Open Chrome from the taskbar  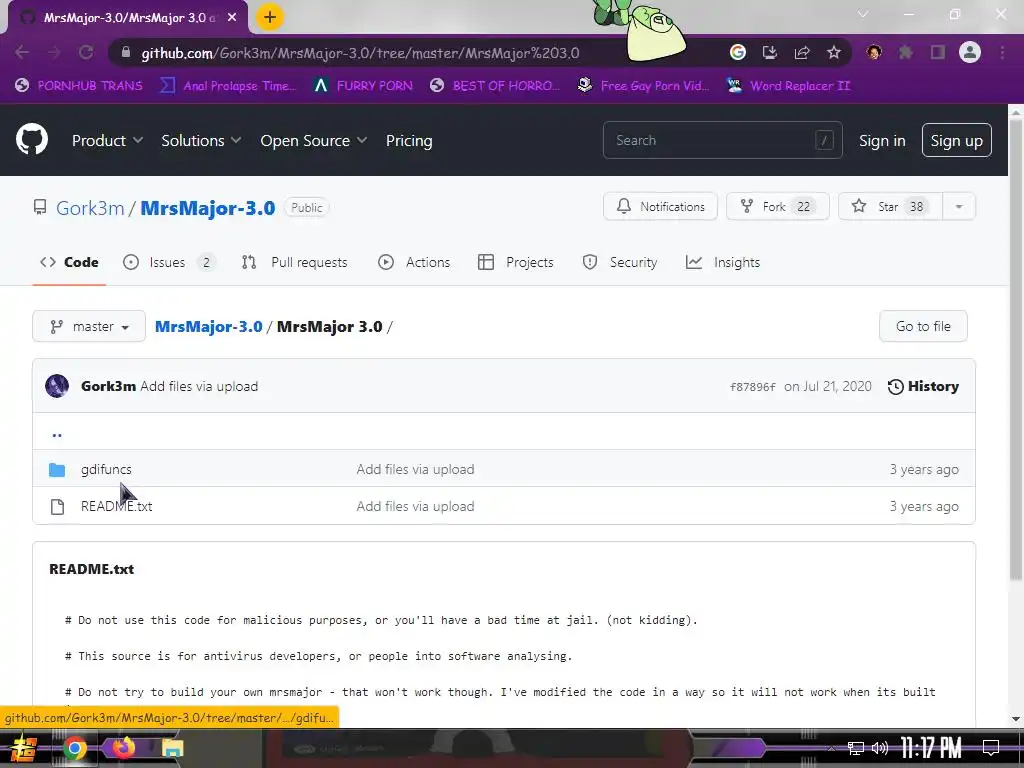click(x=74, y=748)
